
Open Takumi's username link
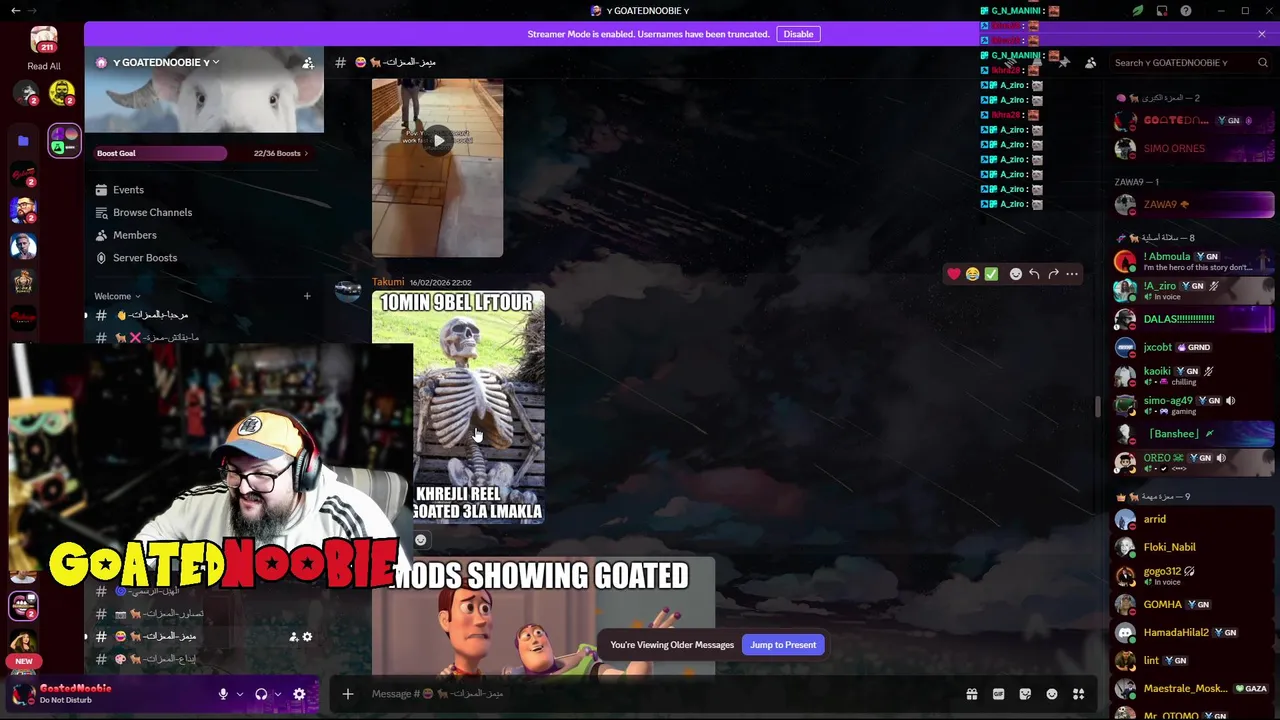[388, 282]
